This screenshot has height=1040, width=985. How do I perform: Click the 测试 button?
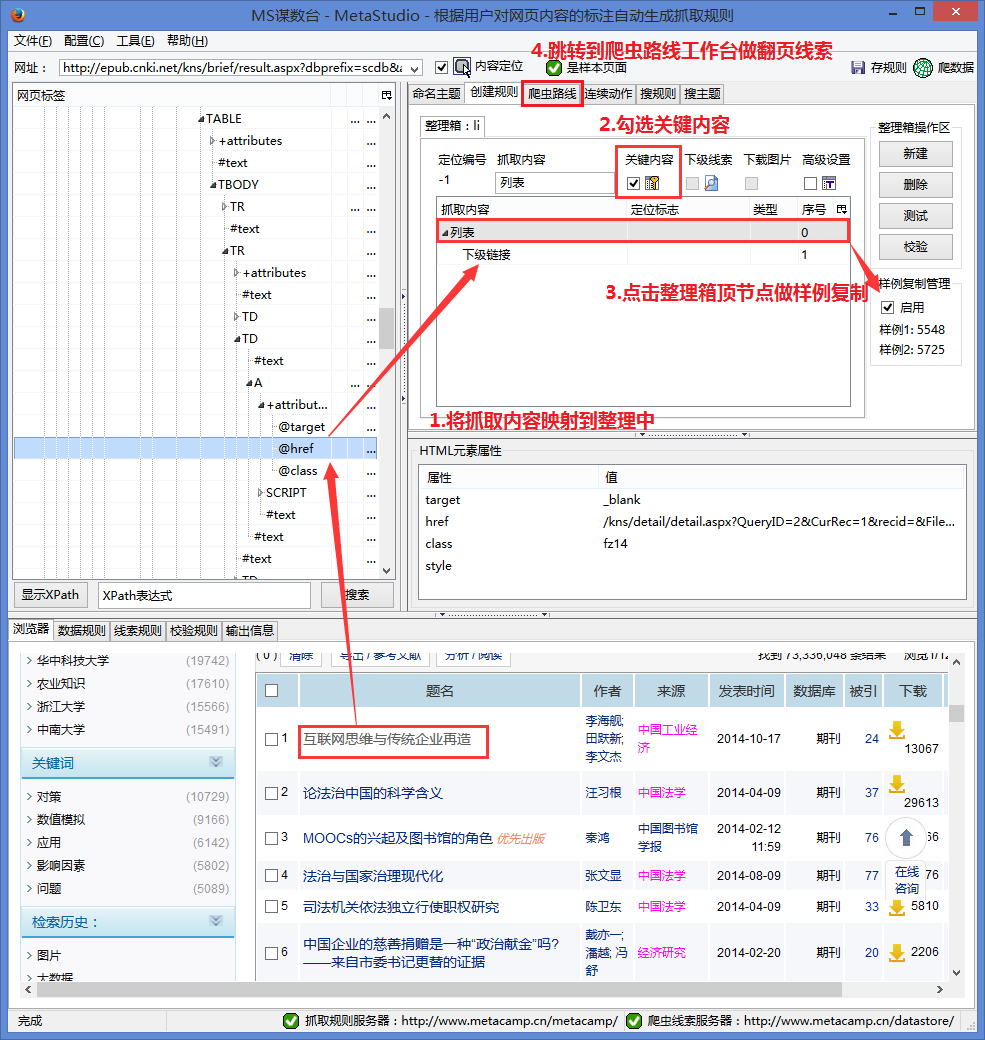915,216
